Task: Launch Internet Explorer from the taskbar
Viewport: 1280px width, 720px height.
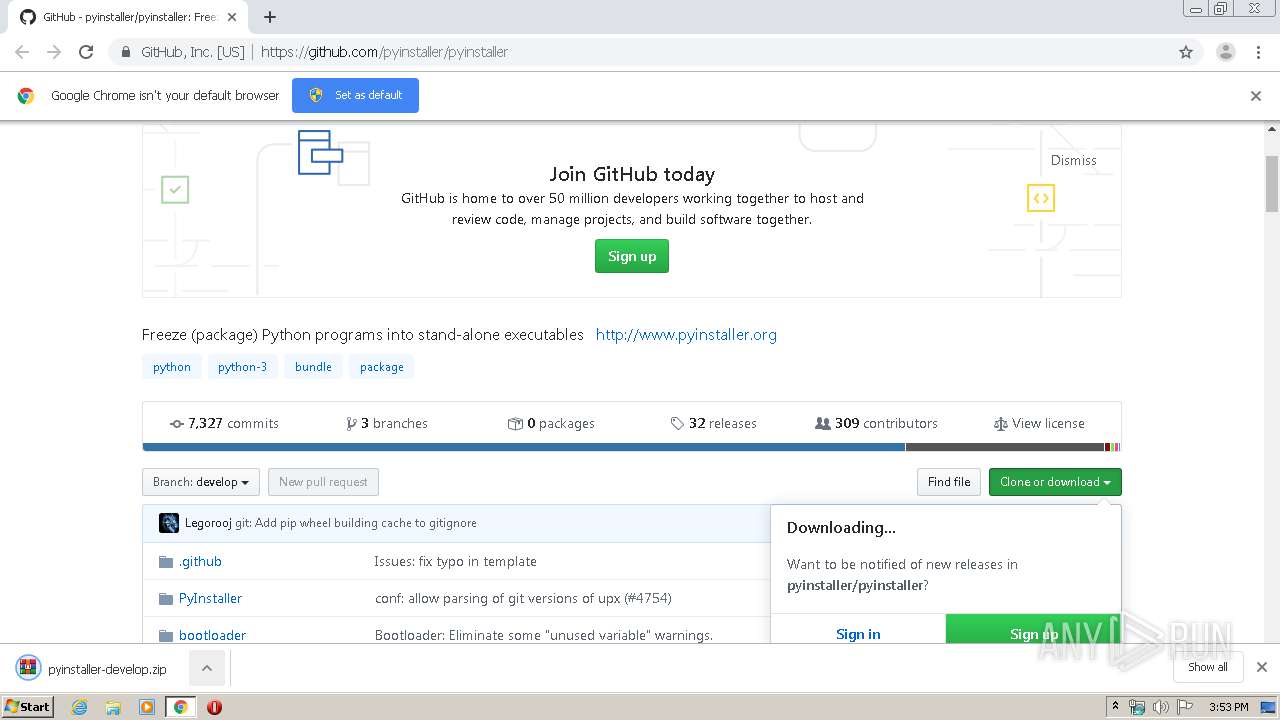Action: click(x=80, y=707)
